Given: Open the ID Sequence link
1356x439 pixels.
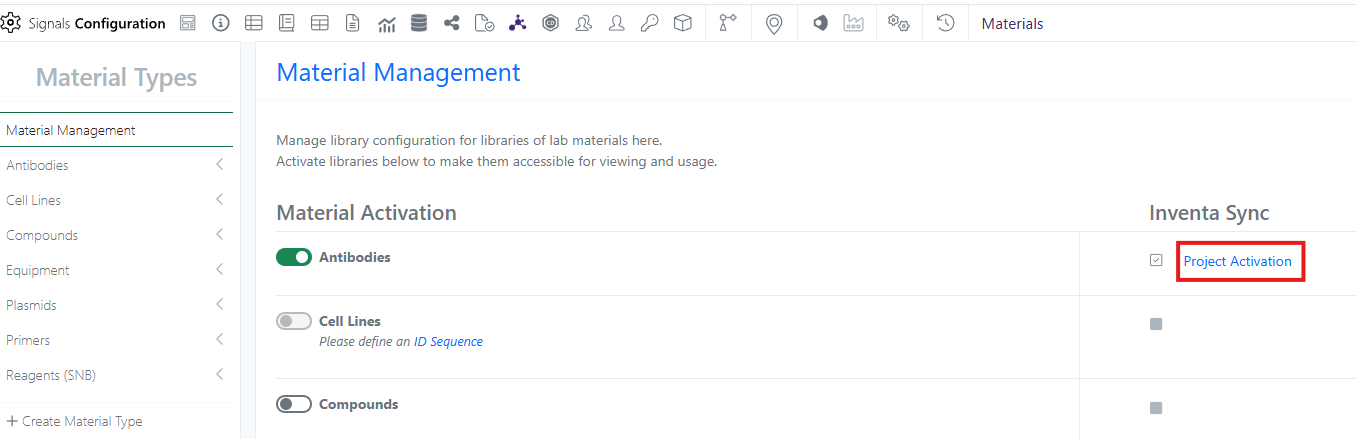Looking at the screenshot, I should coord(448,342).
